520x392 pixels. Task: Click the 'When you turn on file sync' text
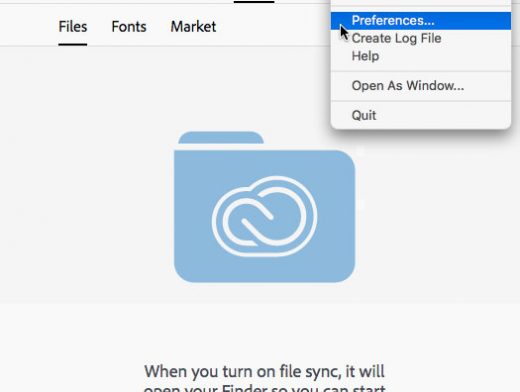[x=265, y=371]
